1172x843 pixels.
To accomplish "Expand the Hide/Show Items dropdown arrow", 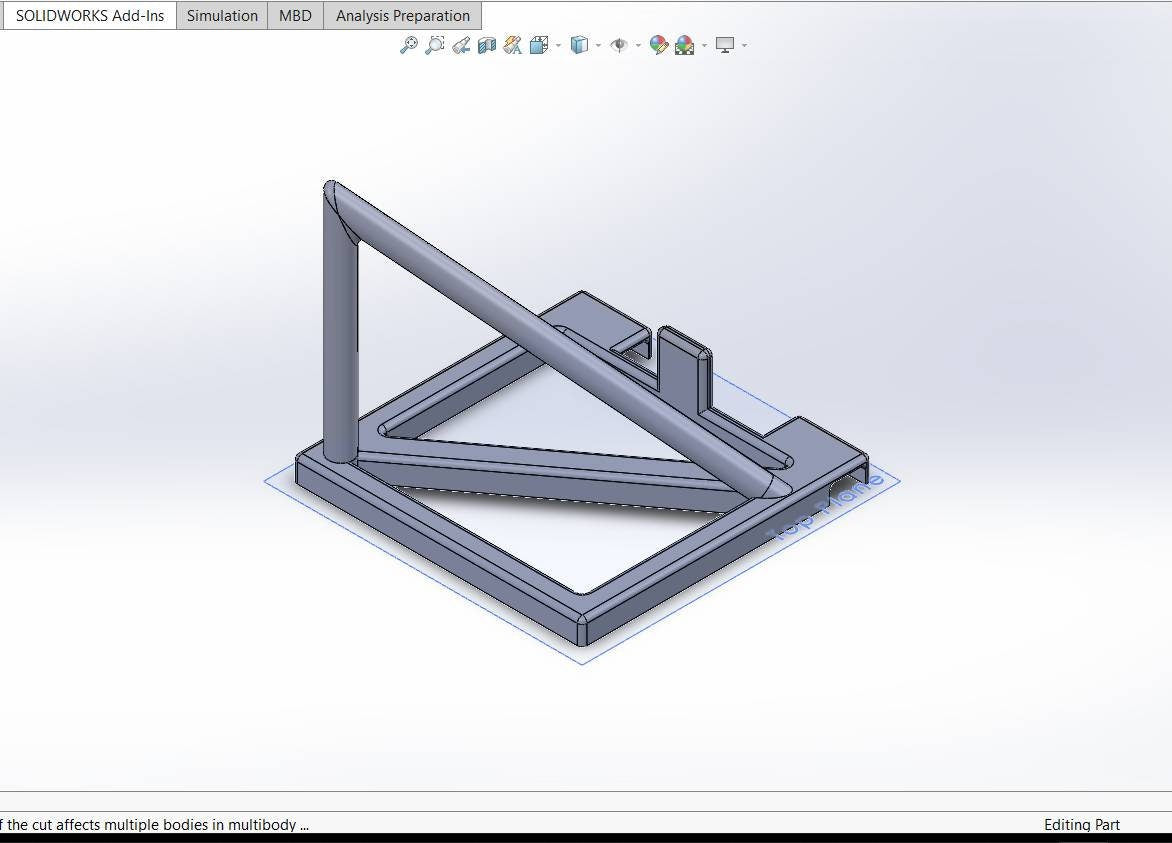I will pyautogui.click(x=638, y=46).
